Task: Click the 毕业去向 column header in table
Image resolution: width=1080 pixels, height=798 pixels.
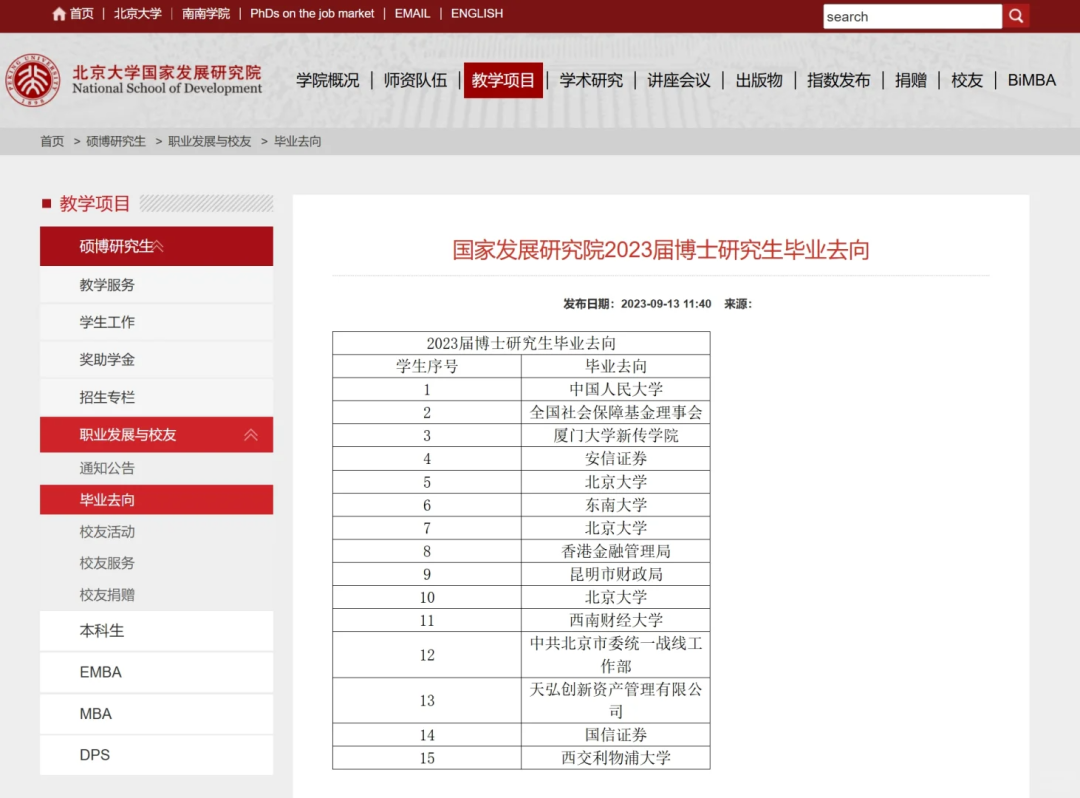Action: point(616,366)
